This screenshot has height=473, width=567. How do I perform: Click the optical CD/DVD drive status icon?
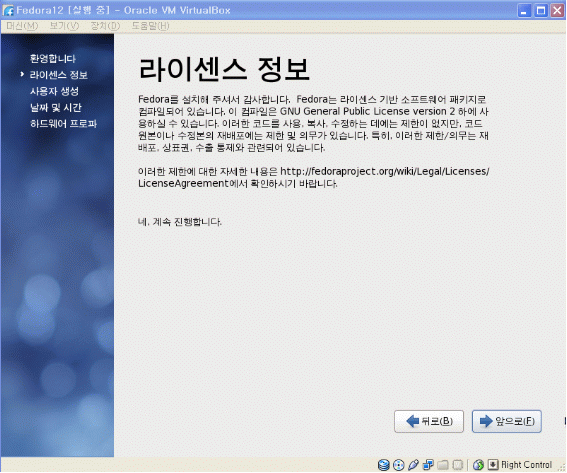(x=398, y=464)
